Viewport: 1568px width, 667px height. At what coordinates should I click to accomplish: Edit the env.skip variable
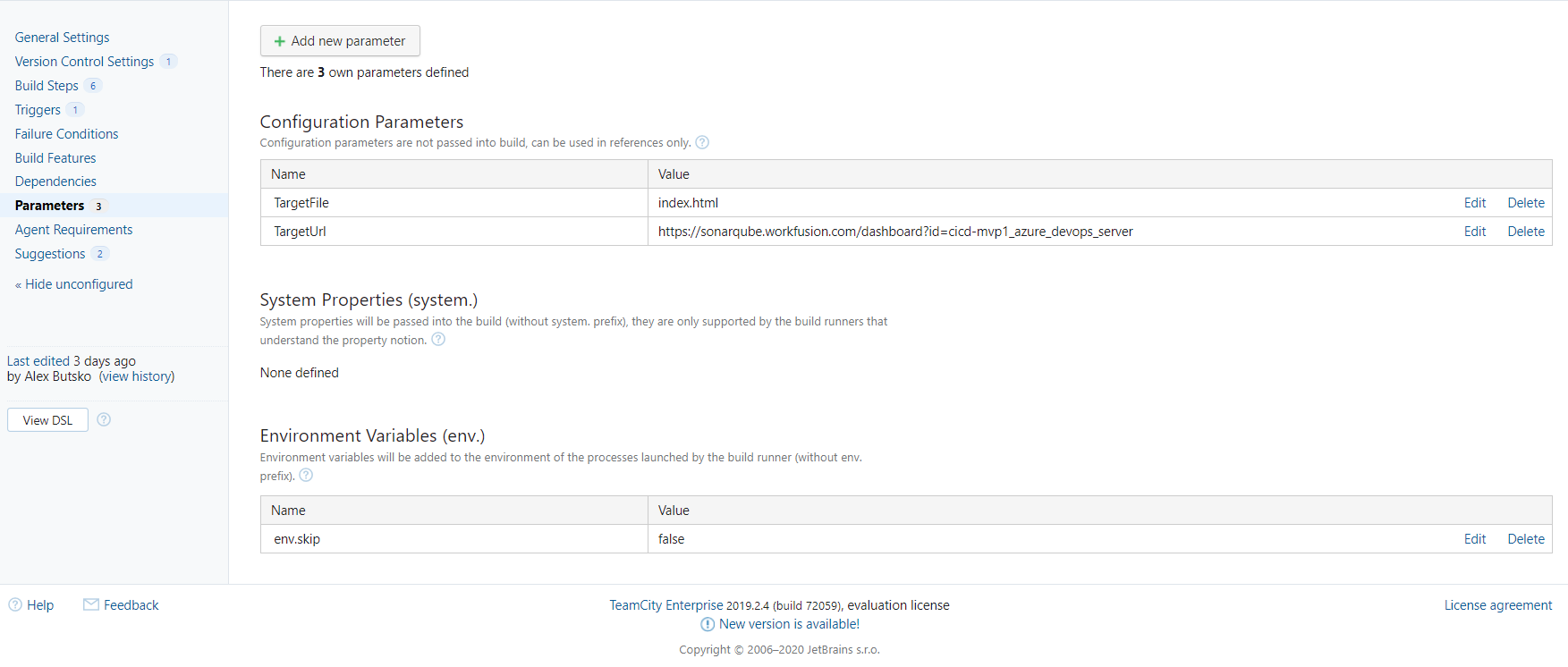(1475, 539)
